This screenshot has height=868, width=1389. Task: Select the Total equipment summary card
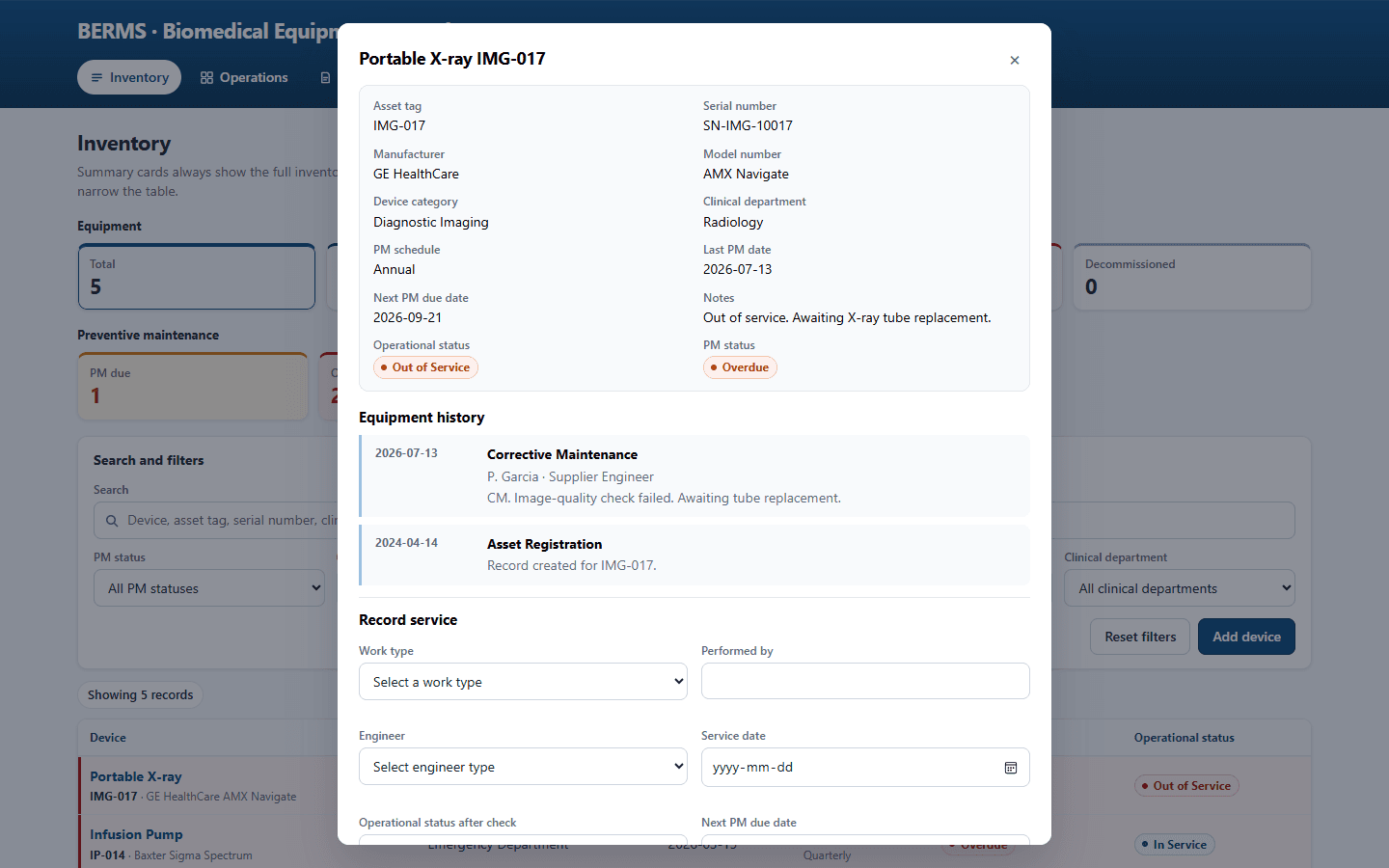(197, 277)
